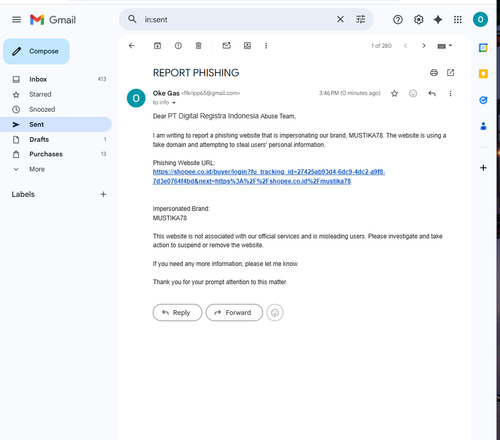Viewport: 500px width, 440px height.
Task: Go to the older conversation arrow
Action: (x=424, y=46)
